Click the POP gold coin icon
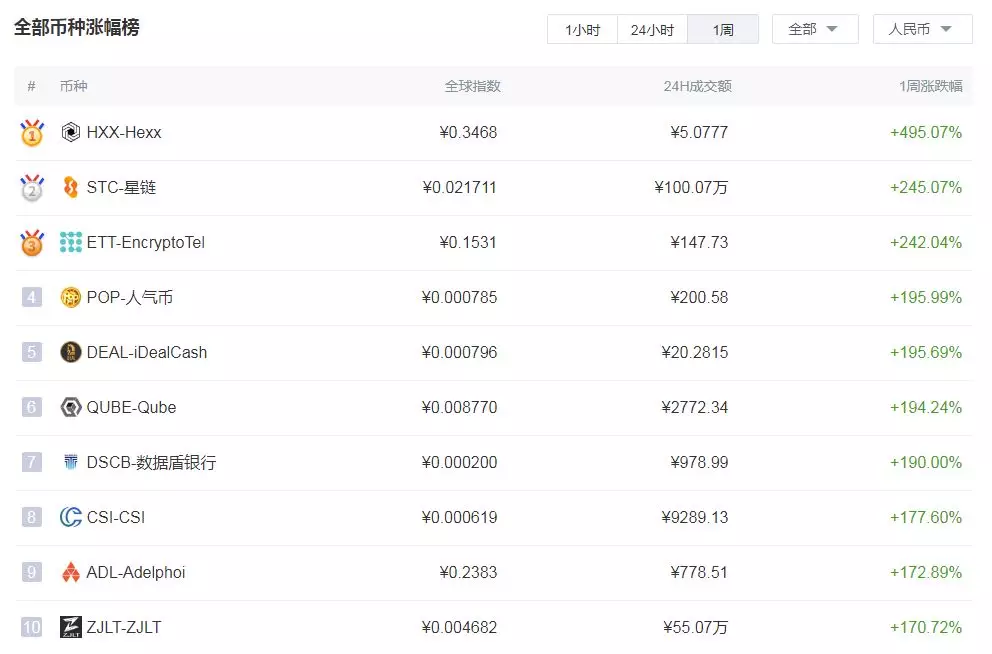This screenshot has height=654, width=992. 70,297
